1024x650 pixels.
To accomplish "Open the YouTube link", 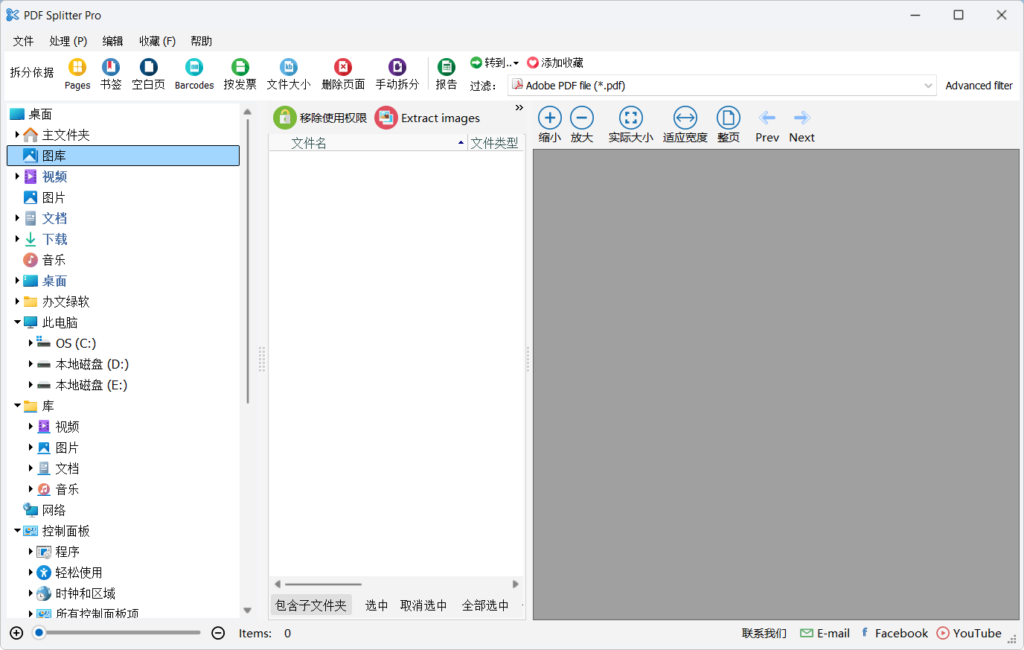I will click(x=969, y=633).
